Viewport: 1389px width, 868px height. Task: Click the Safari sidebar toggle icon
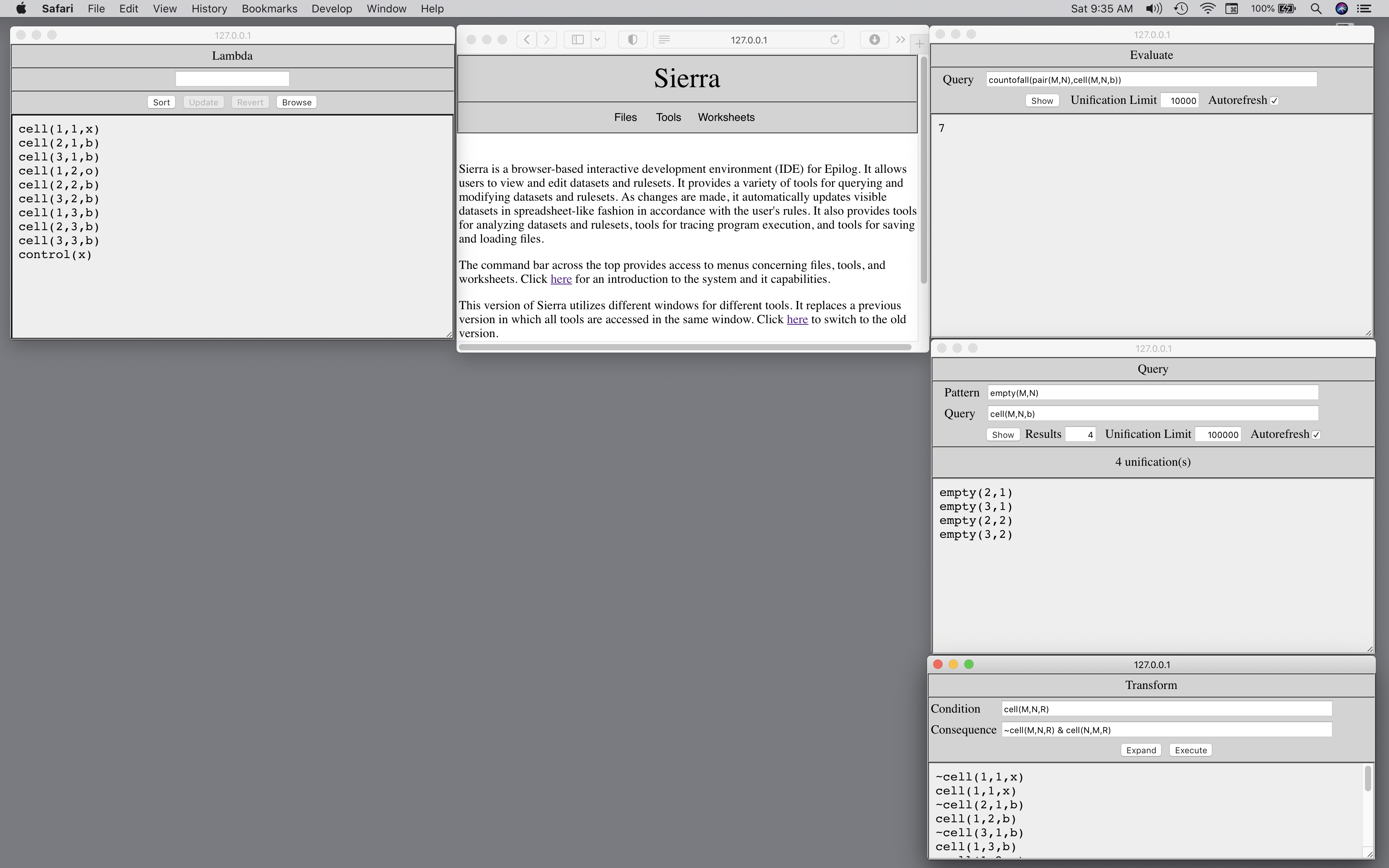[x=577, y=40]
